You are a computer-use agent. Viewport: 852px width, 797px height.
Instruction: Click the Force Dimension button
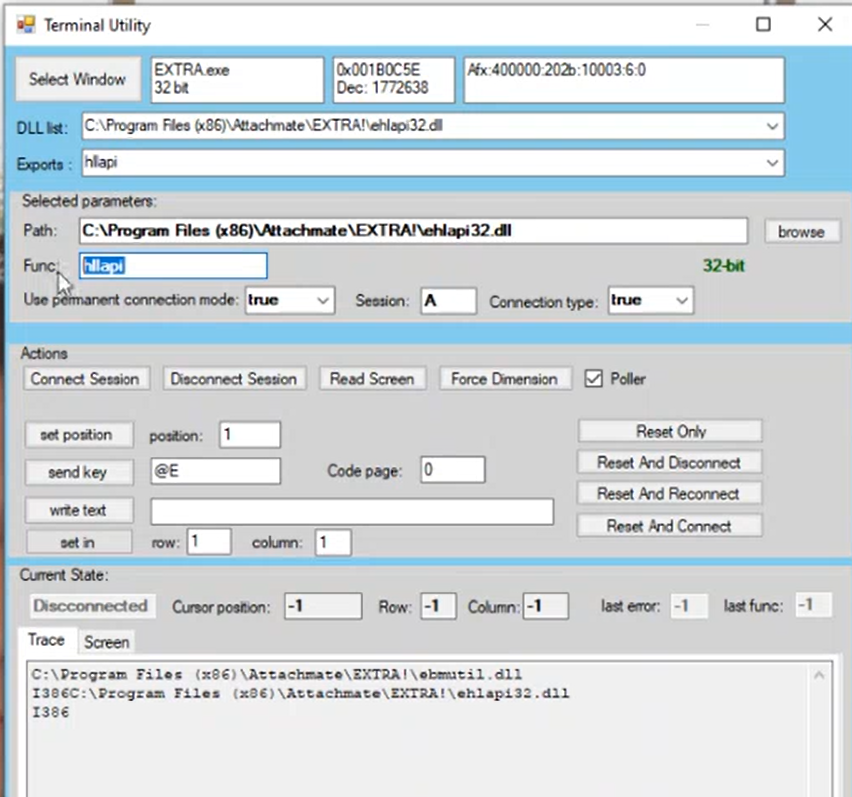coord(504,379)
